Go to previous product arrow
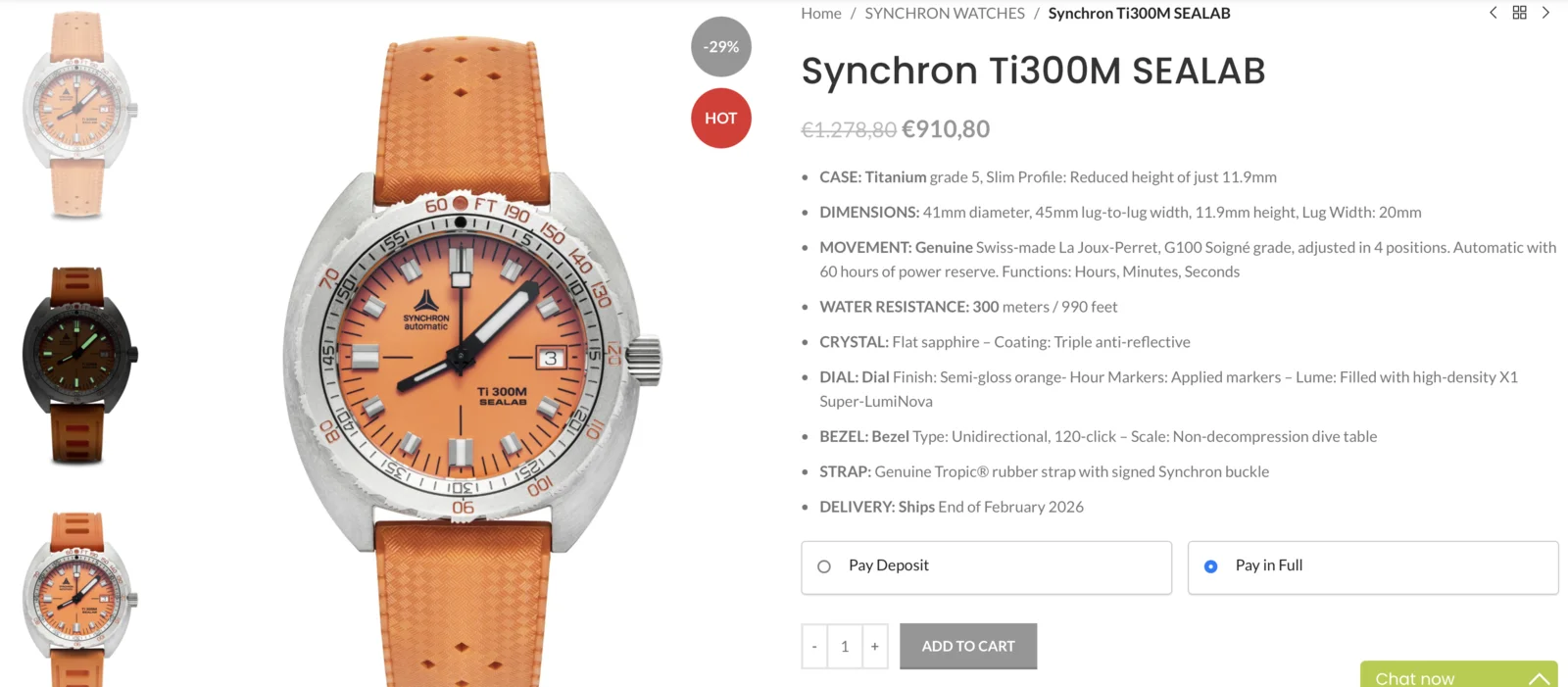The width and height of the screenshot is (1568, 687). click(1494, 13)
